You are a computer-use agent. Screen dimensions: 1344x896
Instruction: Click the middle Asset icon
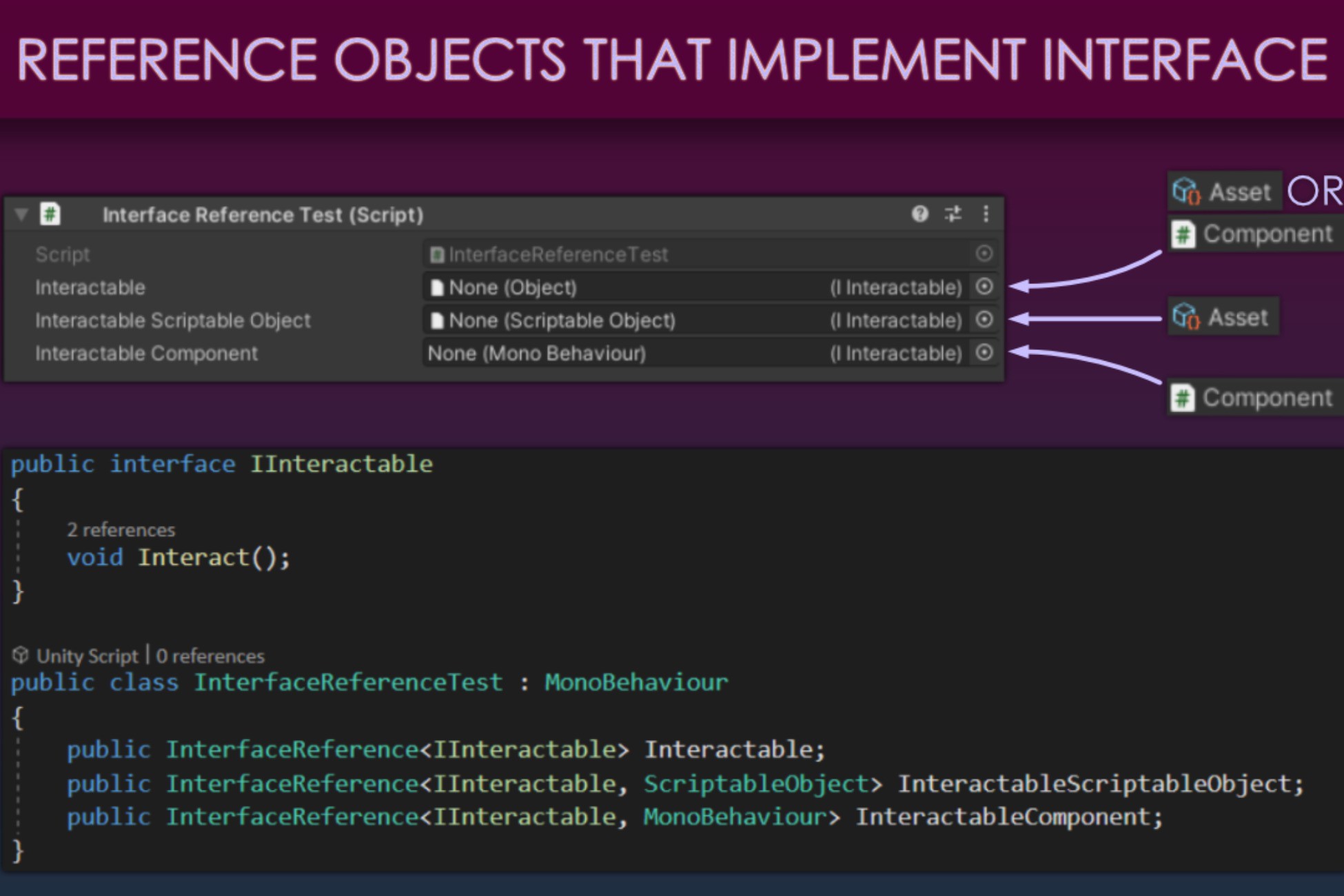[1186, 317]
